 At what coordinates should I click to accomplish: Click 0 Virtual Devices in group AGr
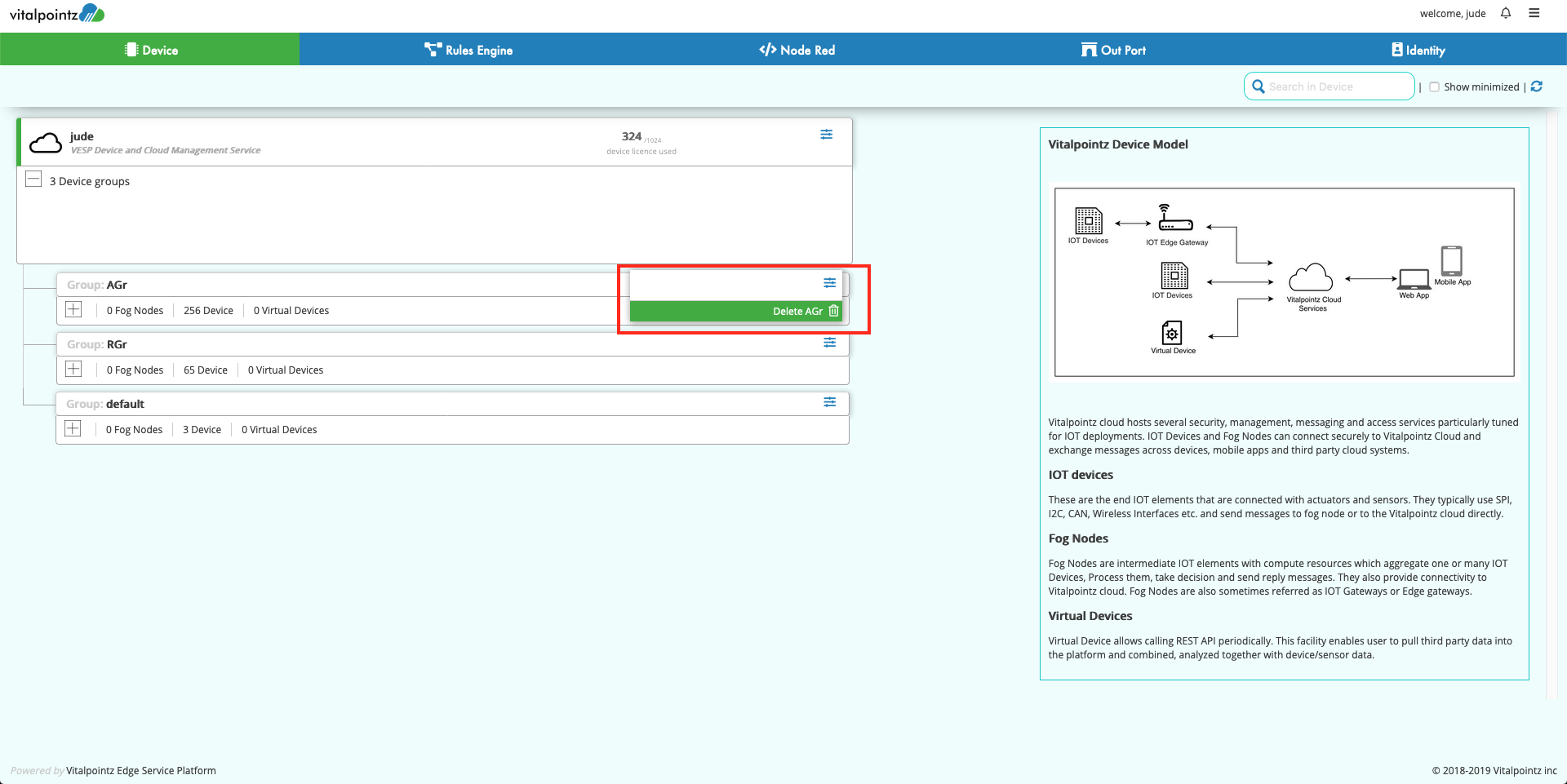pos(291,311)
